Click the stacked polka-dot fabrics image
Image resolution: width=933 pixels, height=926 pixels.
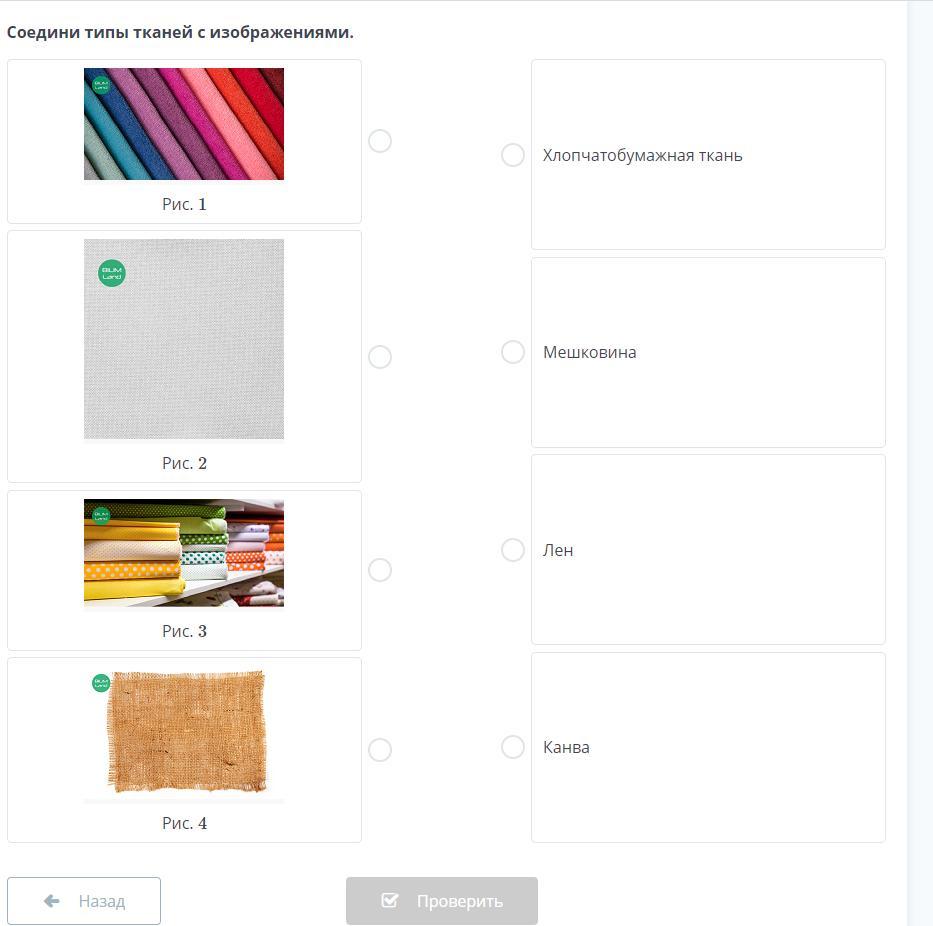click(x=184, y=553)
